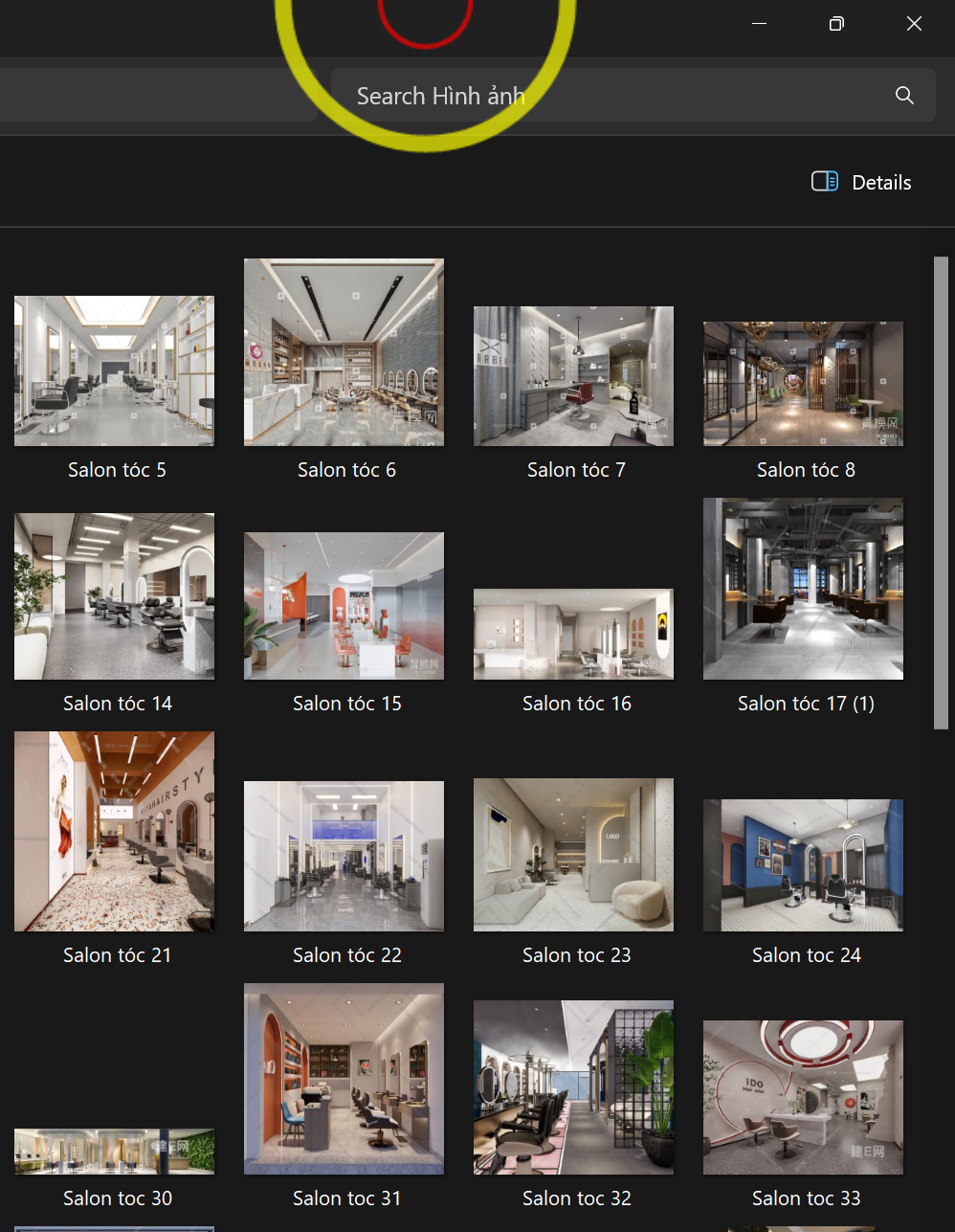
Task: Click the Search Hình ảnh input field
Action: click(633, 95)
